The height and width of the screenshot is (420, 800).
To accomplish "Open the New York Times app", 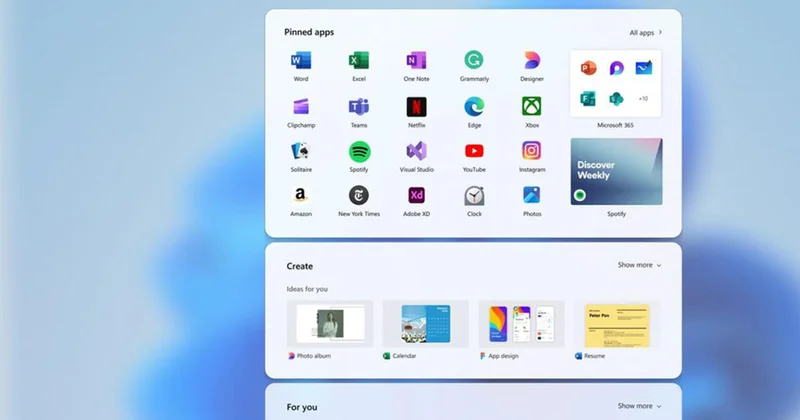I will point(359,195).
